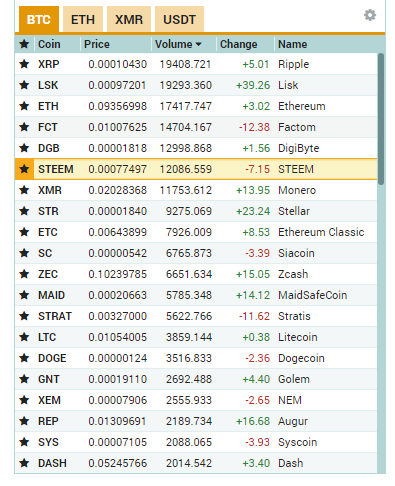Sort by the Coin column header
Image resolution: width=395 pixels, height=486 pixels.
click(x=49, y=44)
